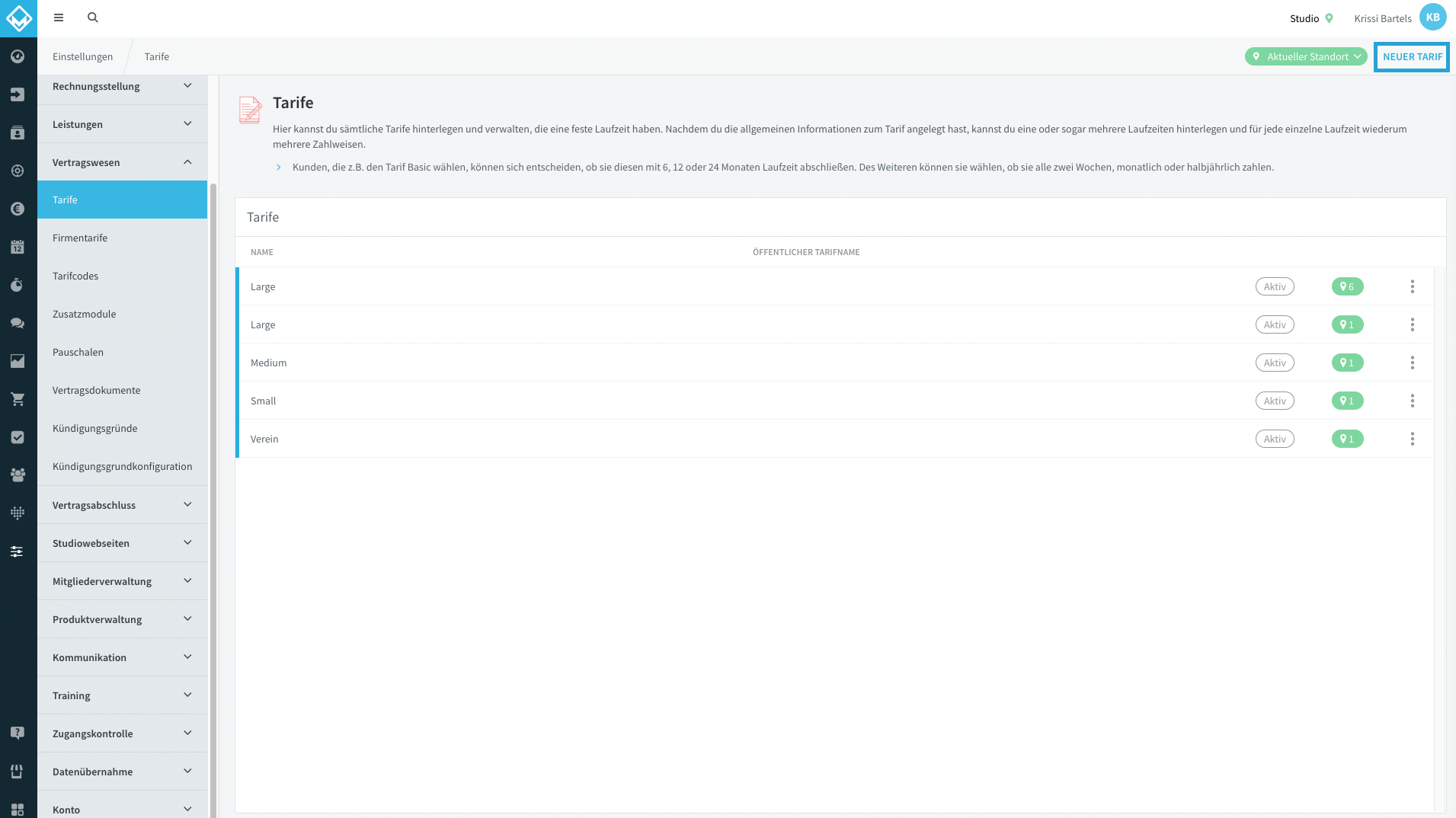
Task: Open the Small tarif row
Action: (834, 401)
